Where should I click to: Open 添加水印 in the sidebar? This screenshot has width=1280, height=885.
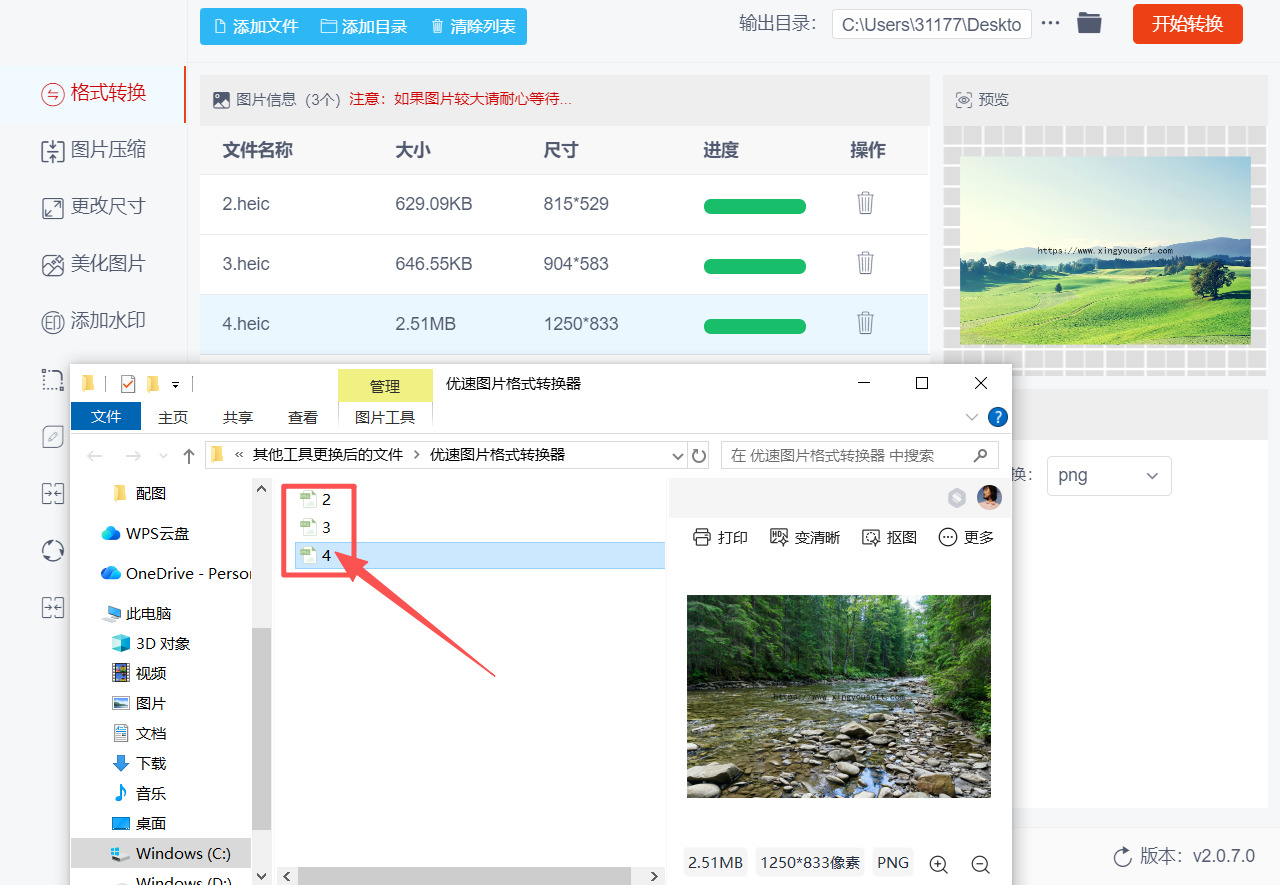click(93, 321)
